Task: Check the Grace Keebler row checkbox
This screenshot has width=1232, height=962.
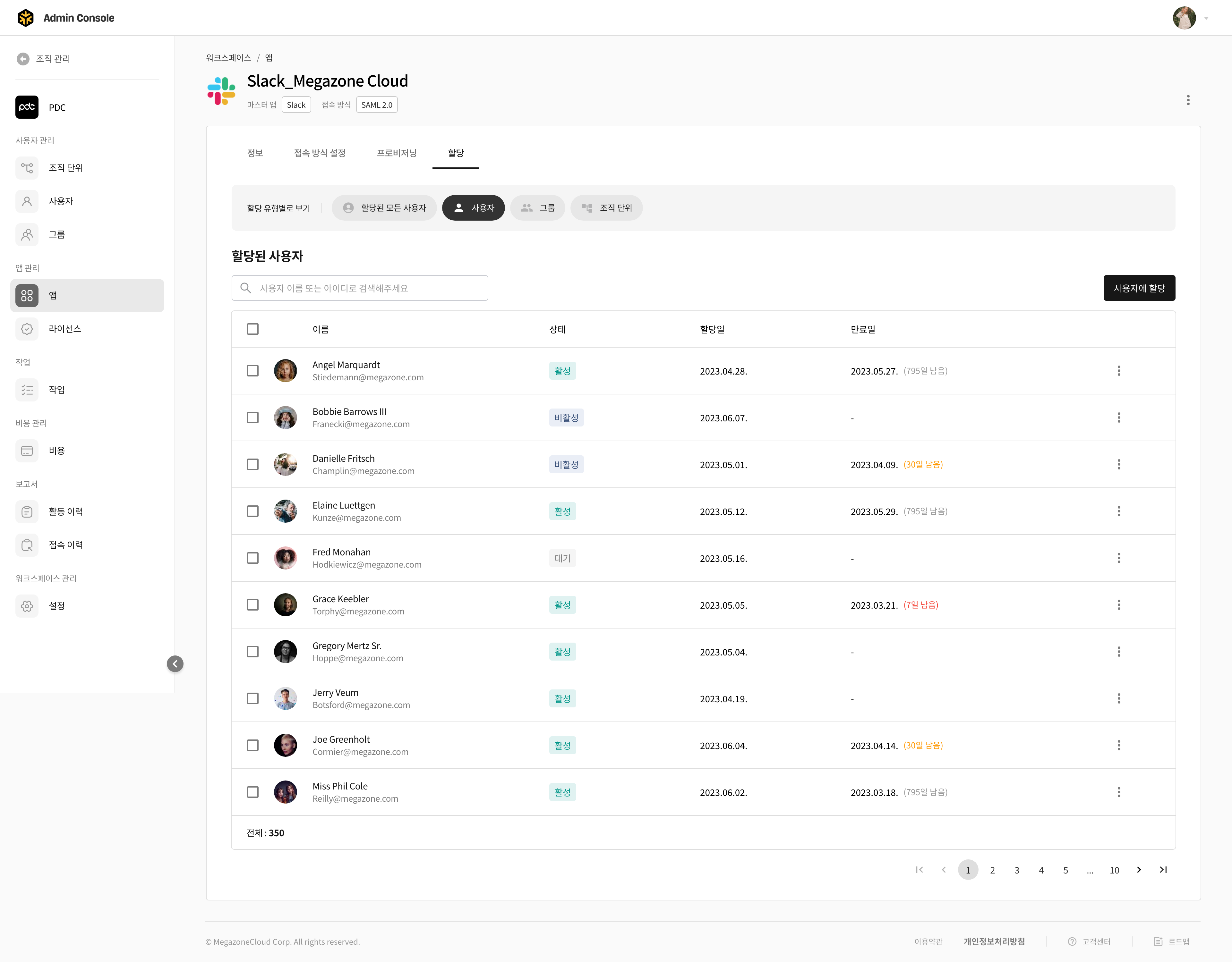Action: (x=253, y=605)
